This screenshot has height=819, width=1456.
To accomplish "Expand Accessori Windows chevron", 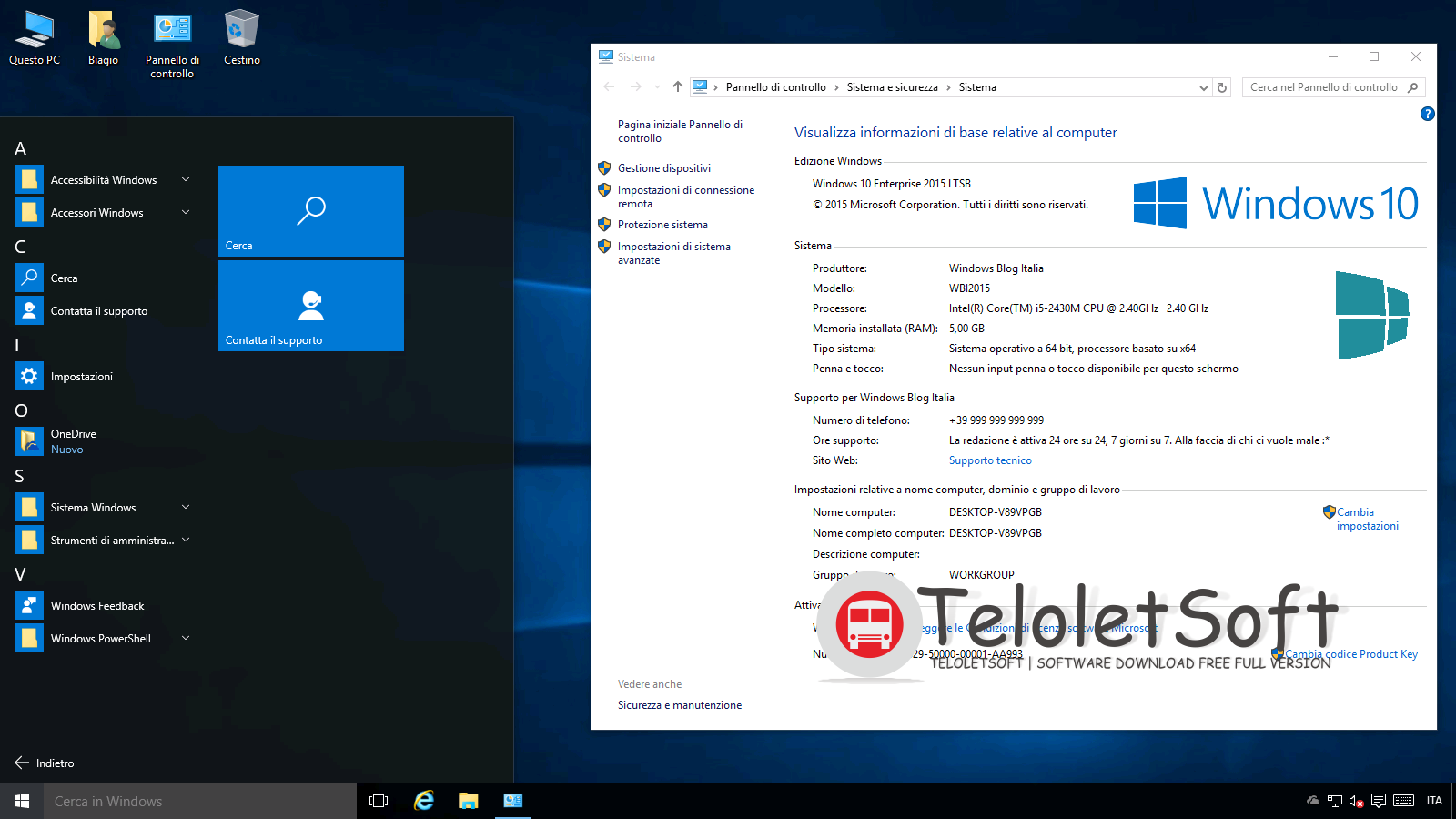I will click(x=186, y=212).
